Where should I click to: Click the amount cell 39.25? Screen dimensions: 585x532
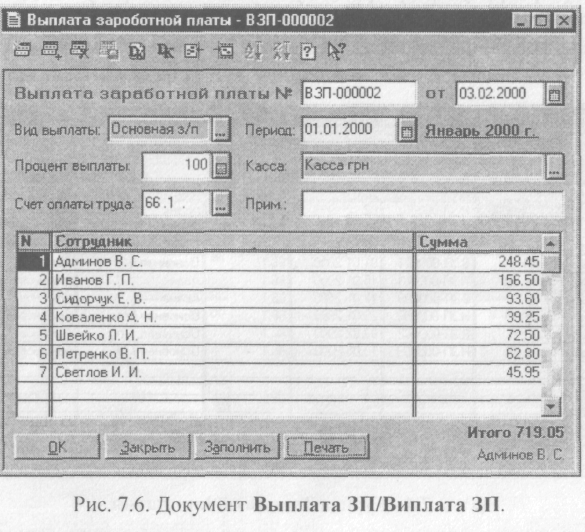478,317
